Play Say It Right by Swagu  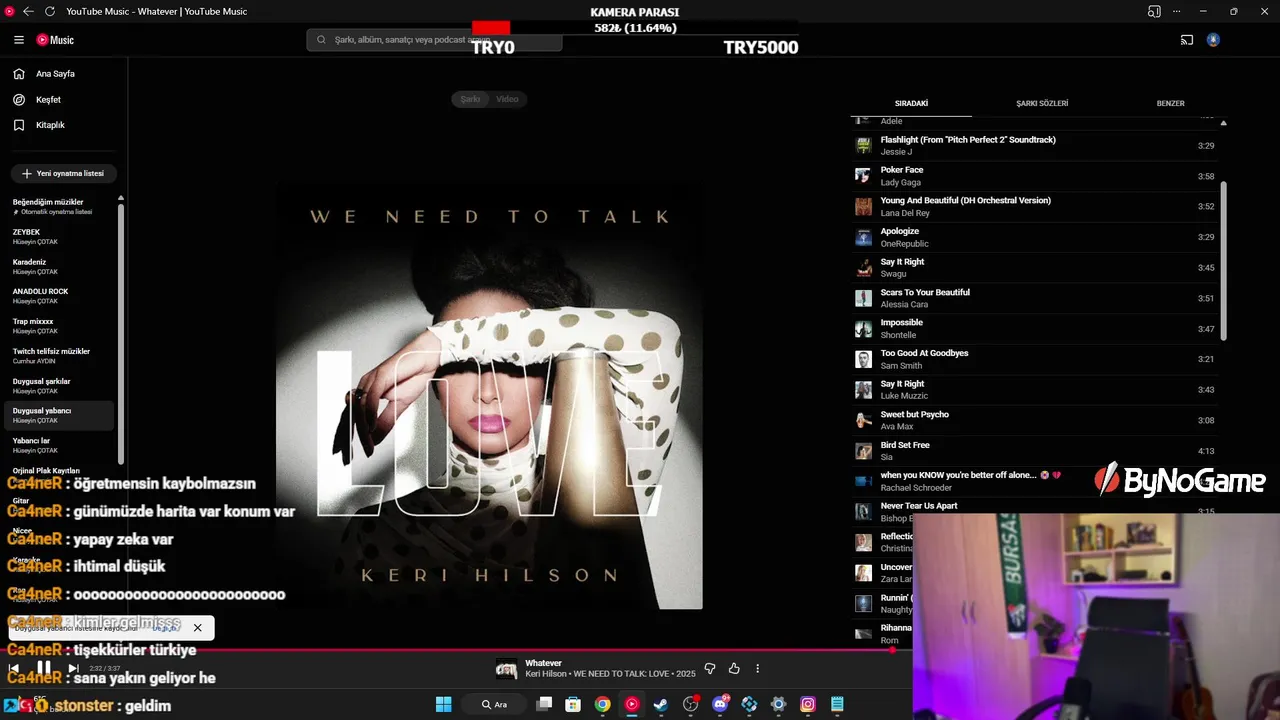point(1036,268)
